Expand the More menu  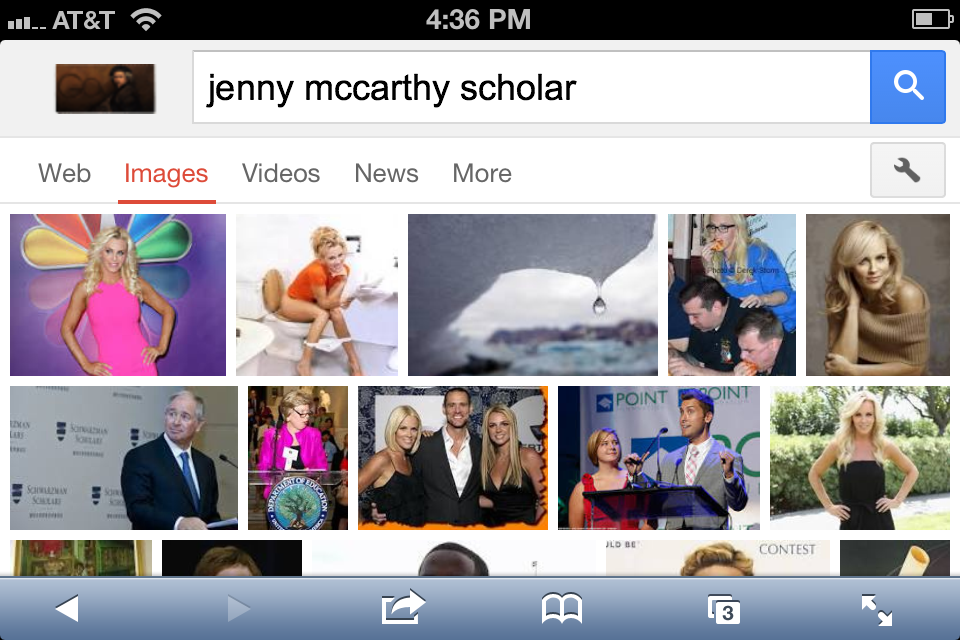(482, 173)
